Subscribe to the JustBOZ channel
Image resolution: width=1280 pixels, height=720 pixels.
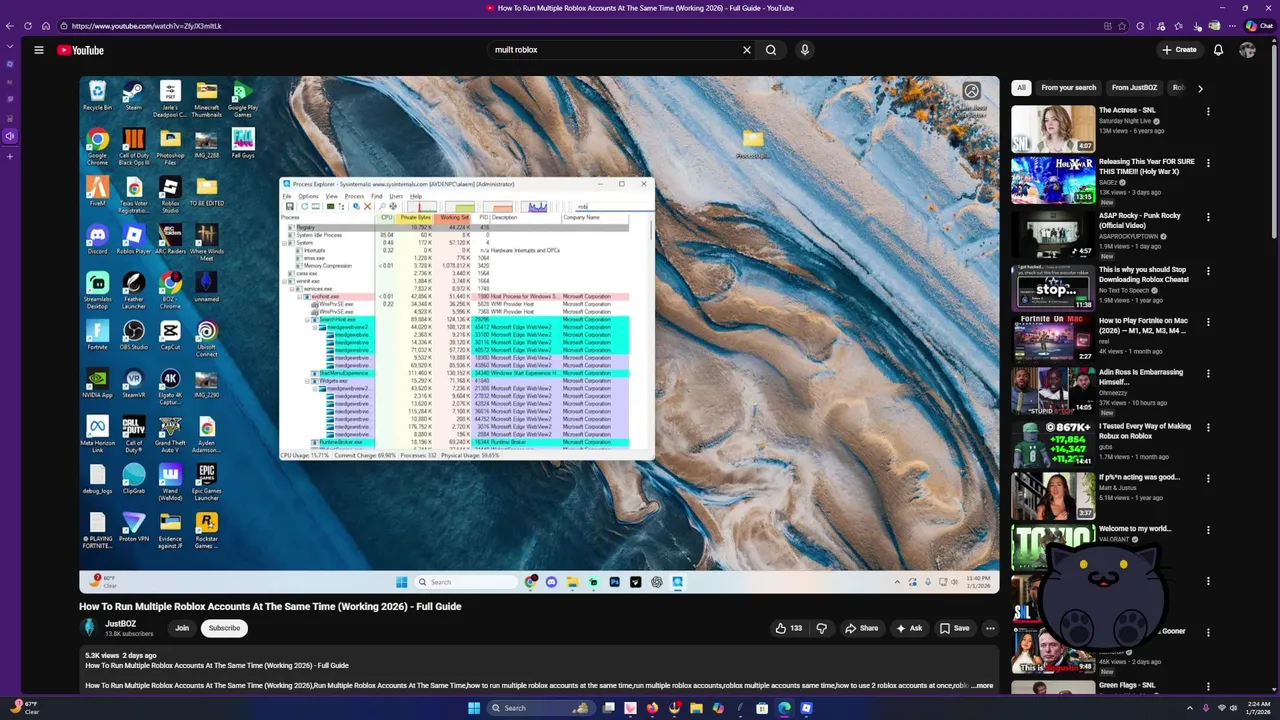(x=224, y=628)
